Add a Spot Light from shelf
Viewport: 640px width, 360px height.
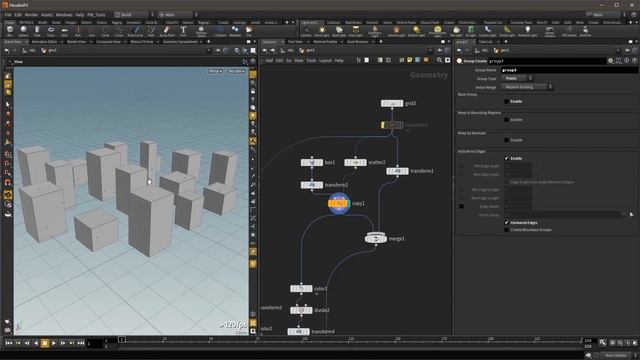[339, 31]
